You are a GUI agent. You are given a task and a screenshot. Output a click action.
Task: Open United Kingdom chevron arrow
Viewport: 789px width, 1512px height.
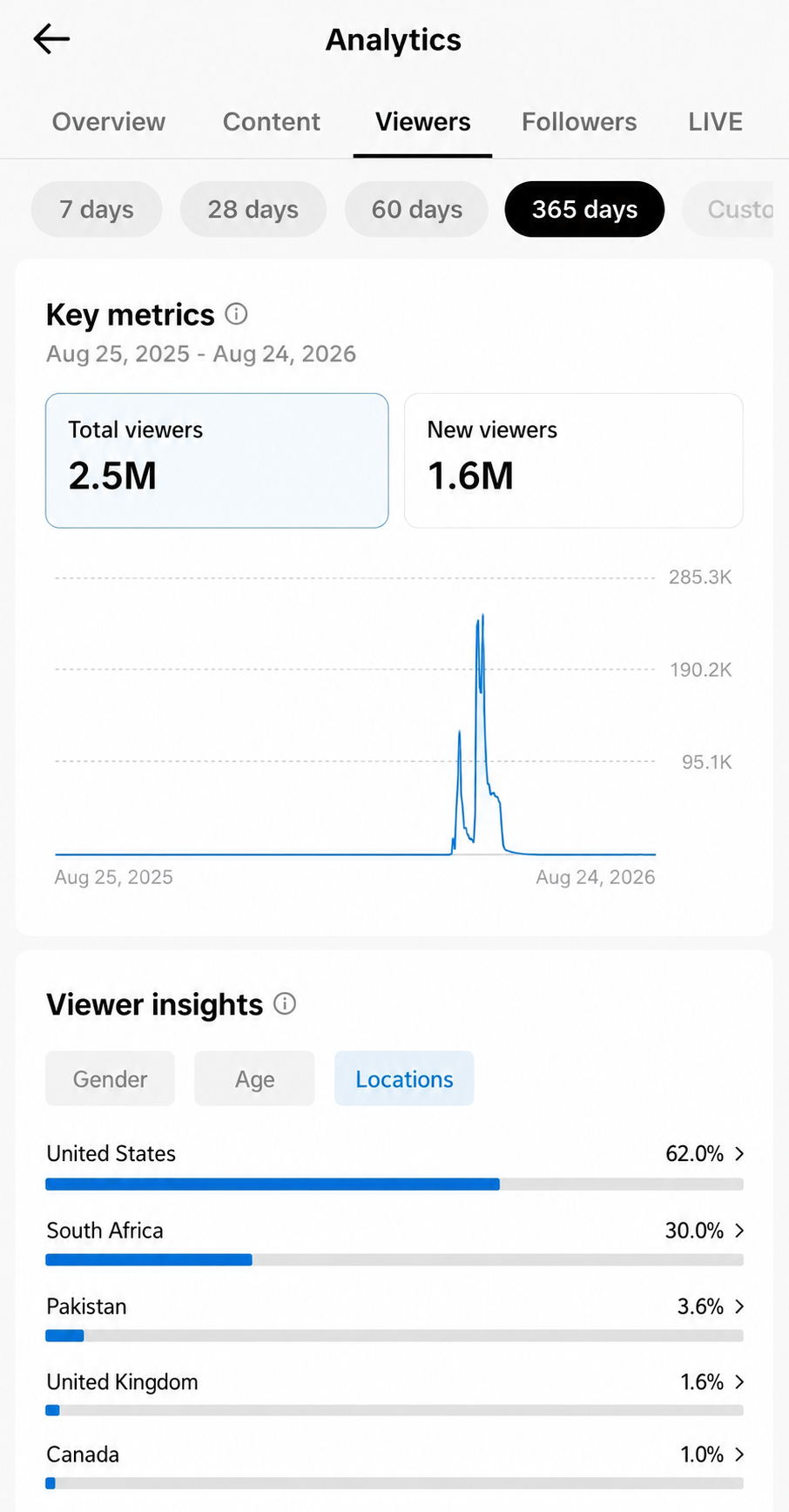click(739, 1381)
